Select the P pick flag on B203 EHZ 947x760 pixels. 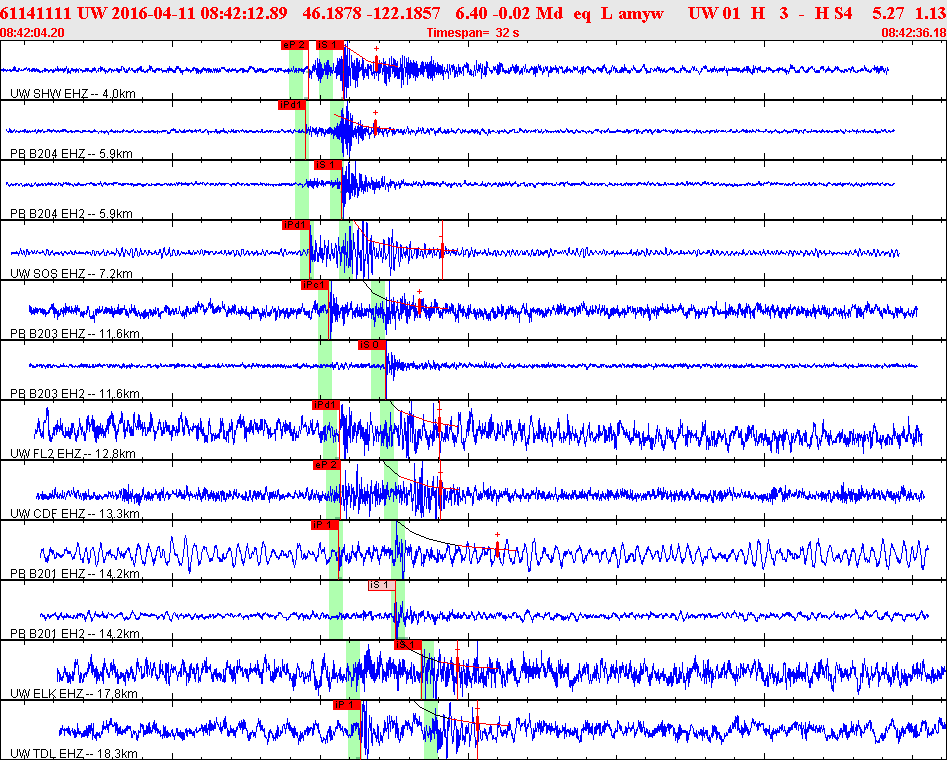(315, 285)
